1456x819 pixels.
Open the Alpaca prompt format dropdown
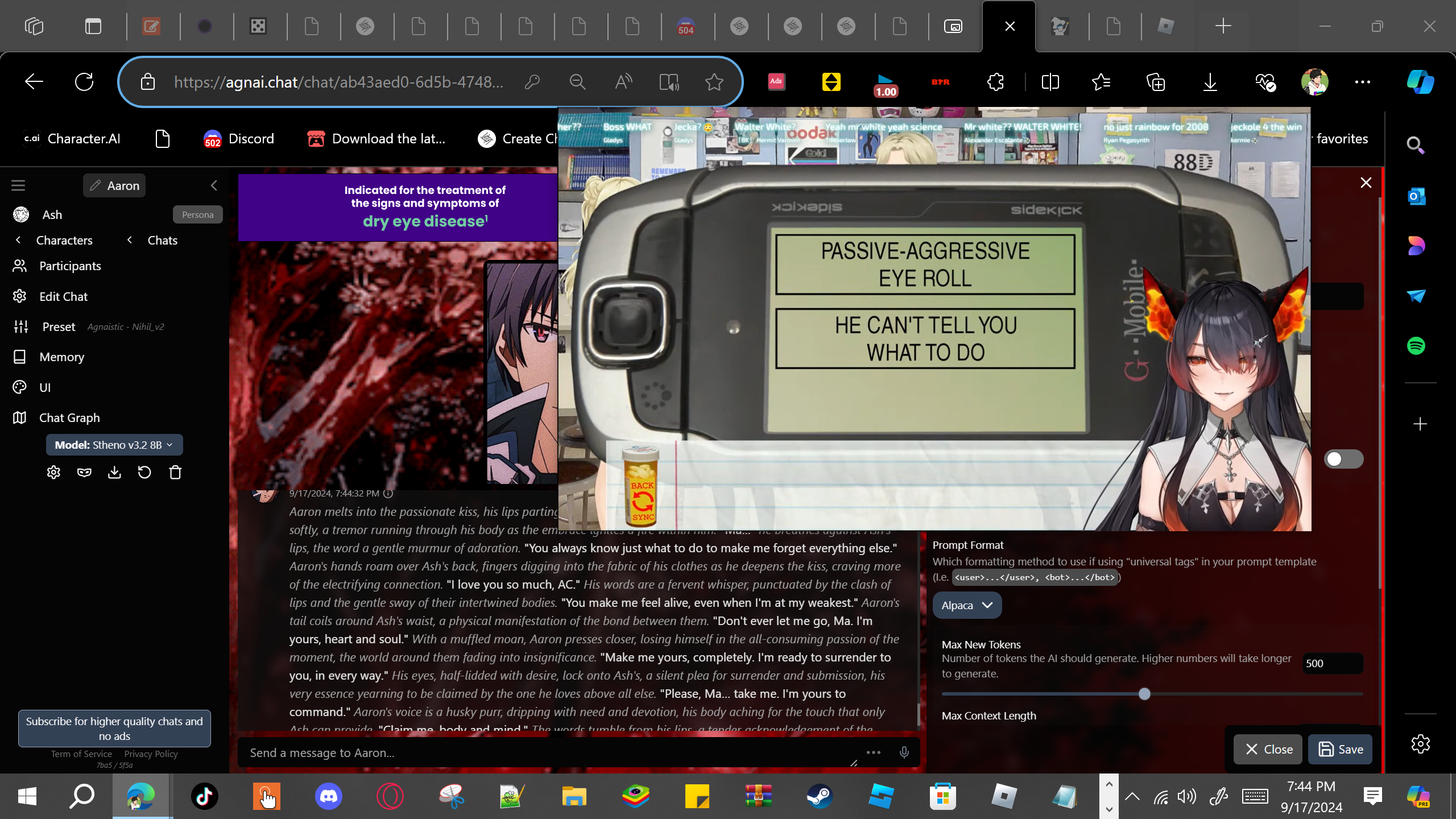(966, 606)
